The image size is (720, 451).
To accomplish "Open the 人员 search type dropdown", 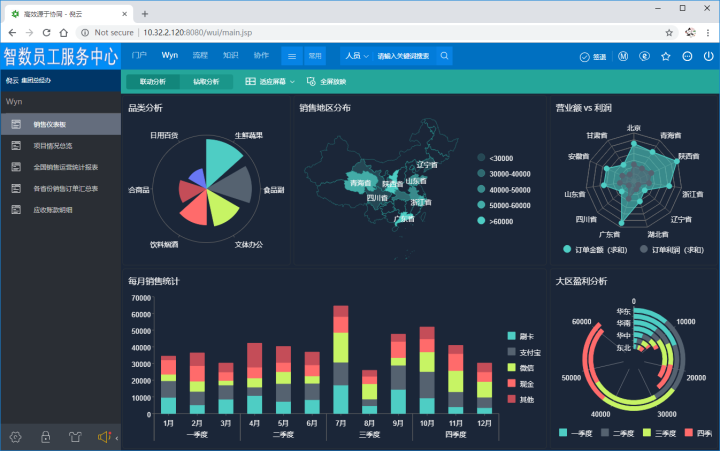I will click(x=357, y=56).
